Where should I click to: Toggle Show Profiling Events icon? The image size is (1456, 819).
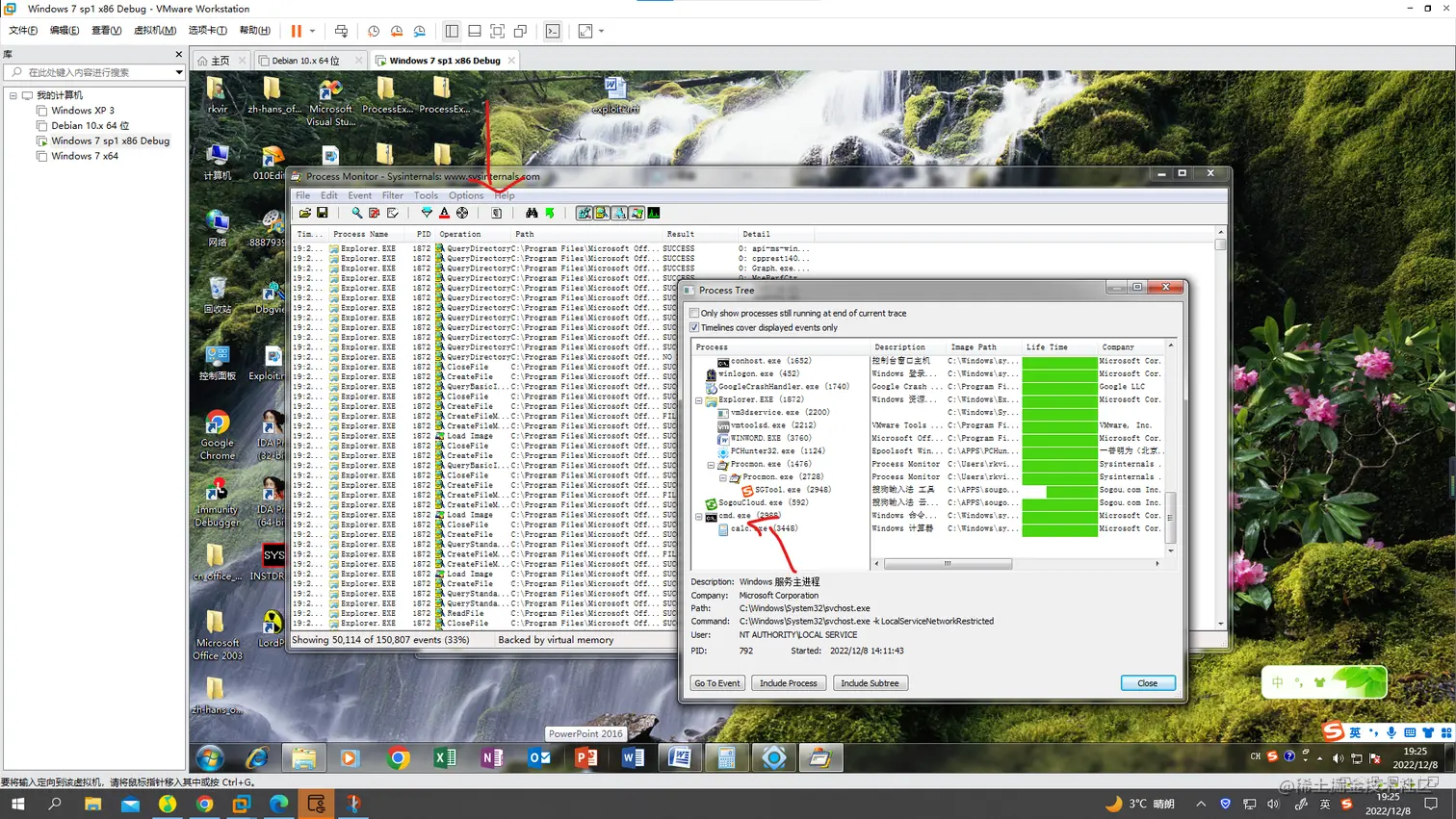click(x=654, y=213)
